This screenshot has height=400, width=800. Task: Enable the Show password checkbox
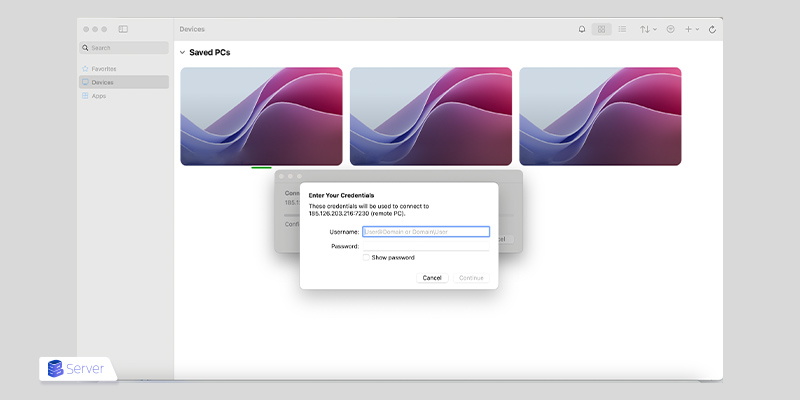[366, 258]
